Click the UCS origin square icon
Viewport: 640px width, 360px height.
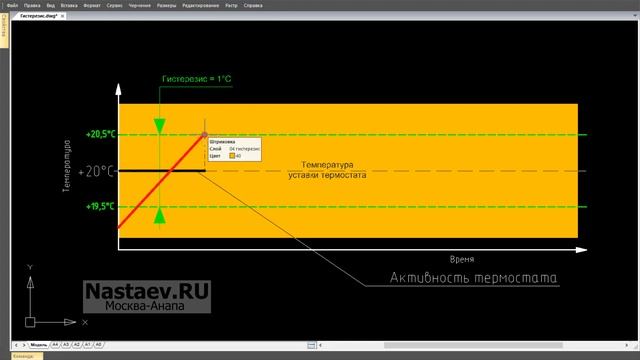(30, 322)
